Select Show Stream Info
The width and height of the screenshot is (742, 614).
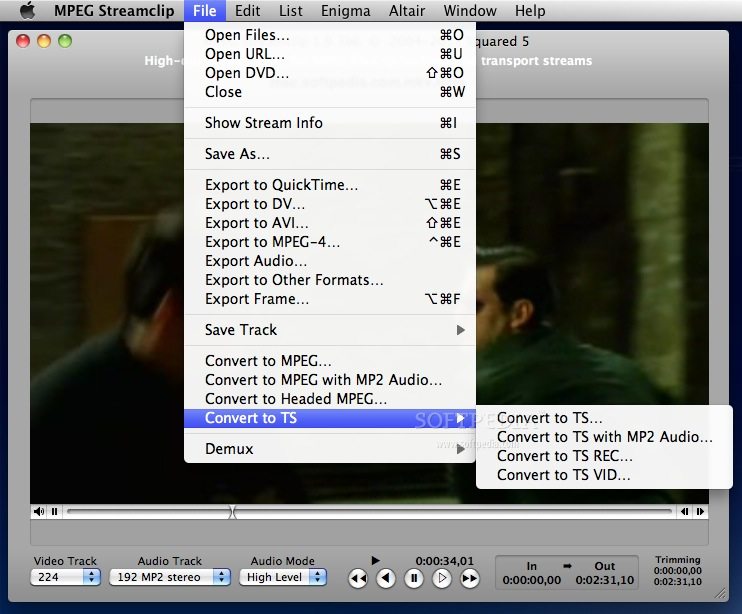pos(330,123)
